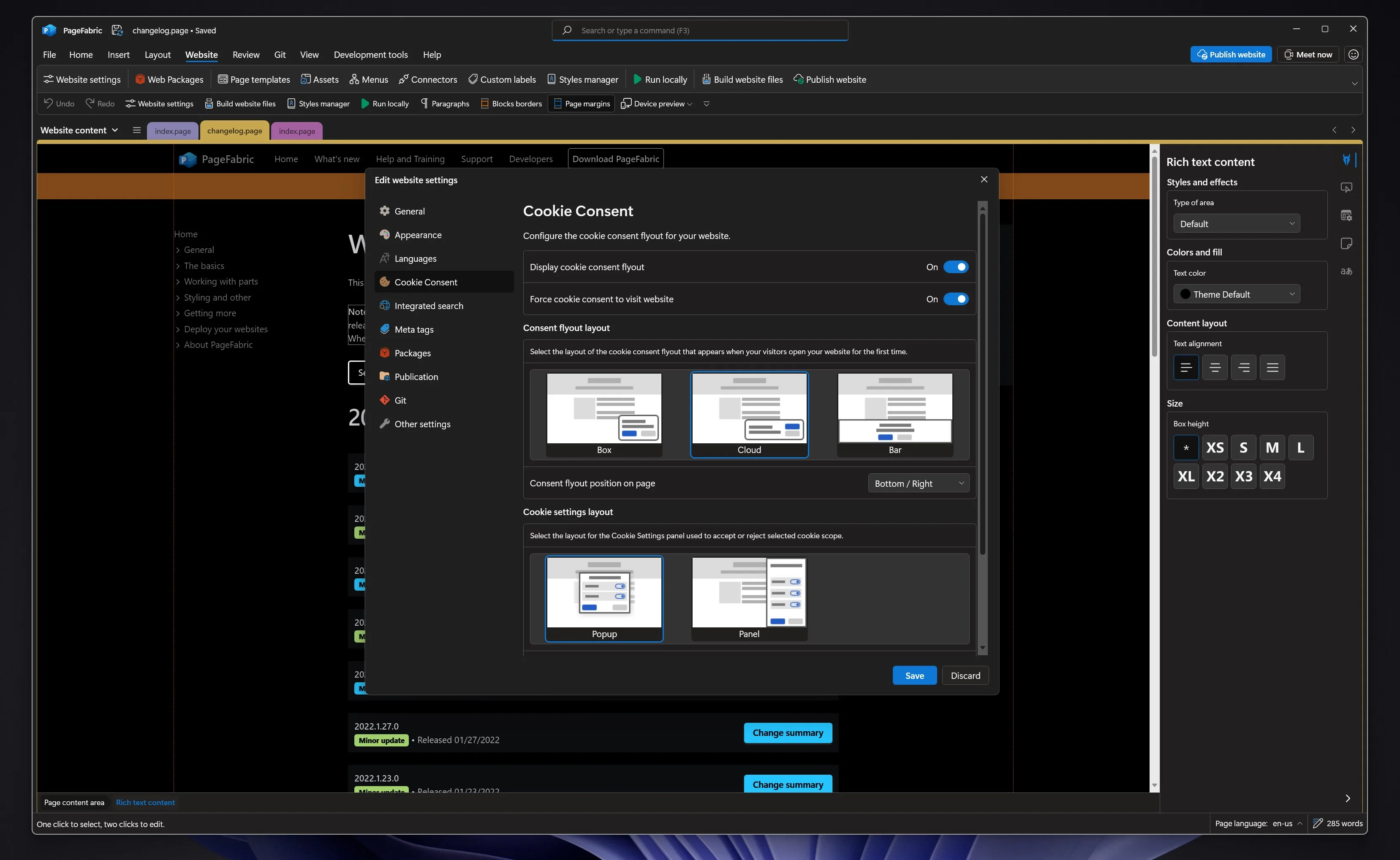Set text alignment to left
Viewport: 1400px width, 860px height.
coord(1185,367)
